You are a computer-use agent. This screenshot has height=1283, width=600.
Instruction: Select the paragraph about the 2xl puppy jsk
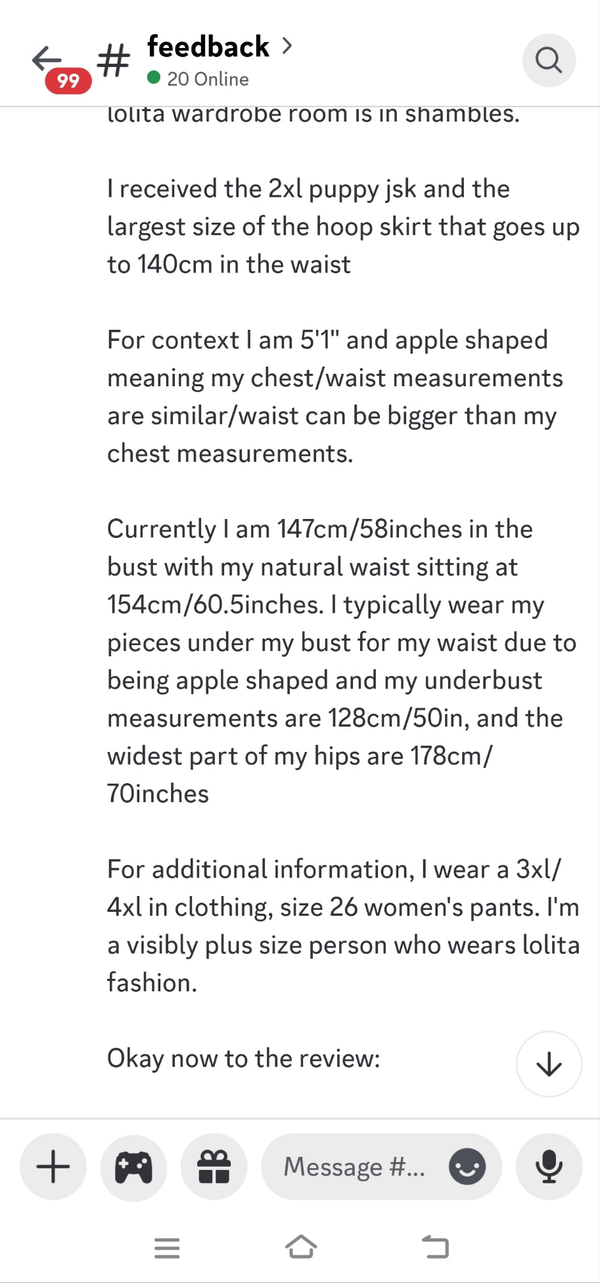pyautogui.click(x=343, y=227)
